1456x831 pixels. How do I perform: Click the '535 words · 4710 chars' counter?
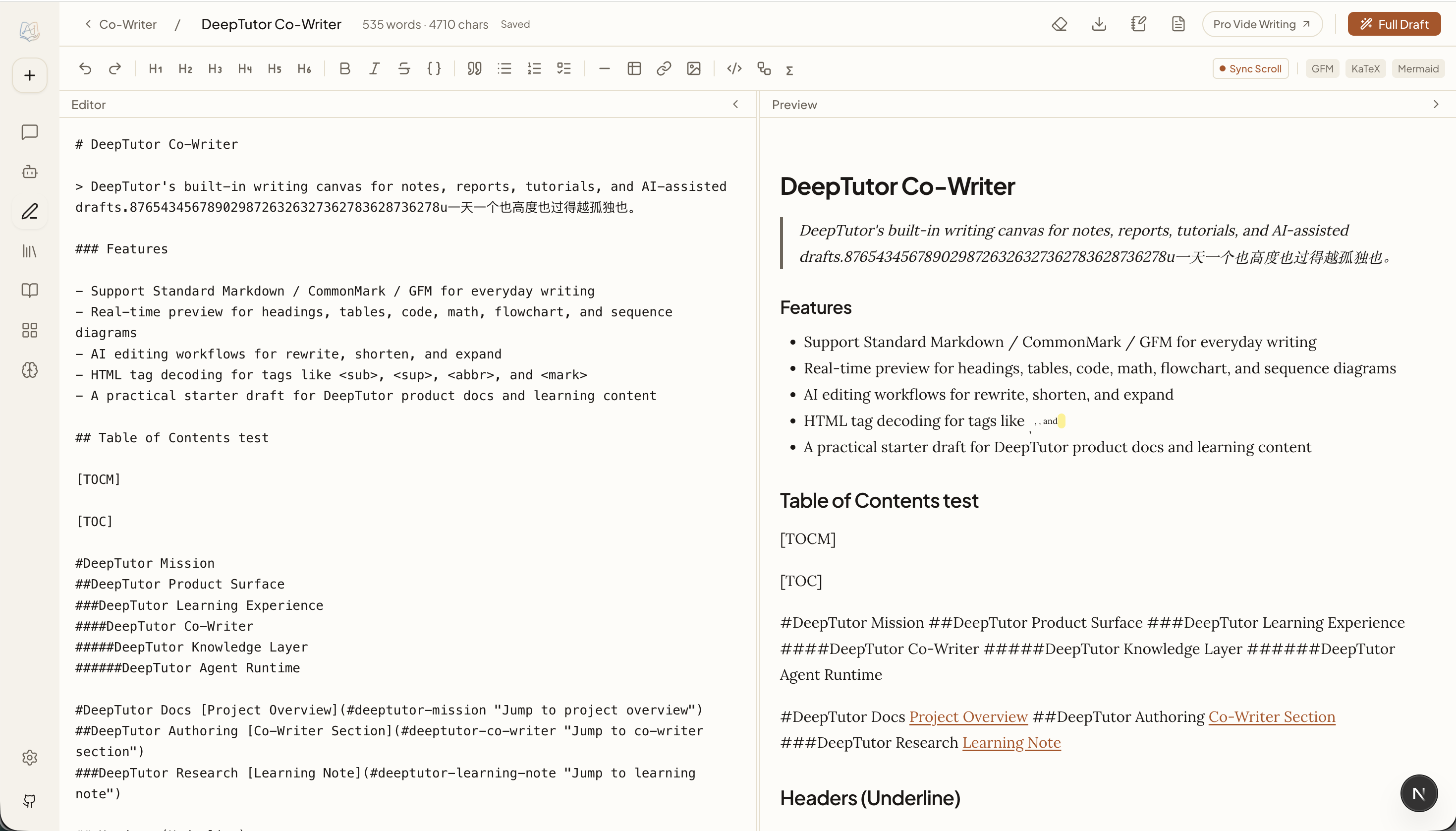[x=425, y=24]
